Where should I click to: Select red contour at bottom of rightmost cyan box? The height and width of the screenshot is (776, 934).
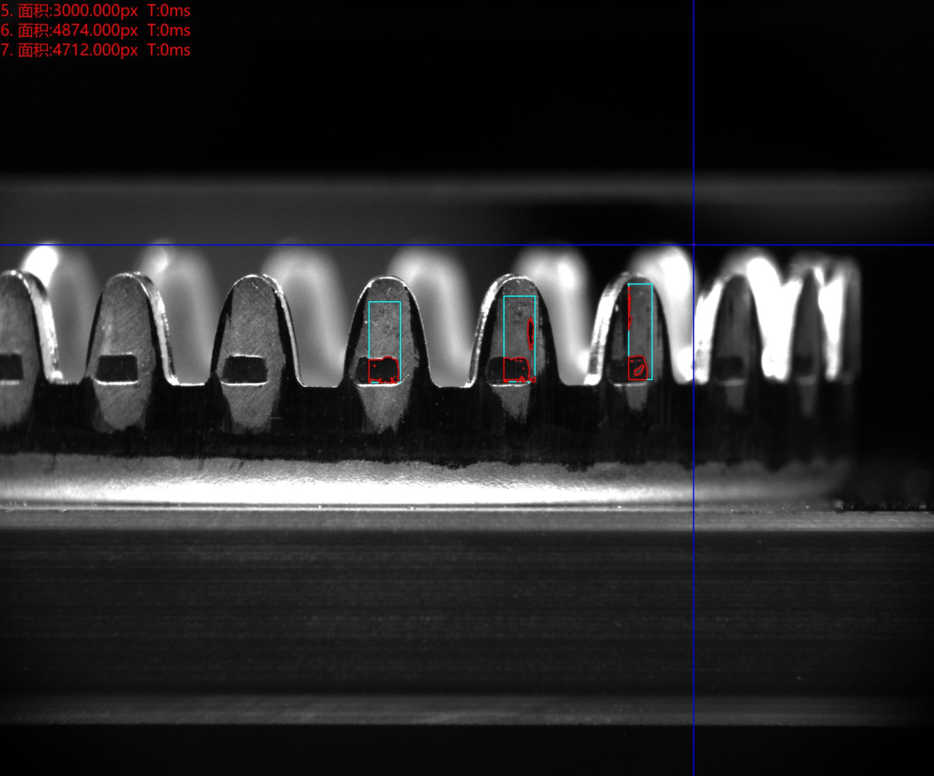click(637, 369)
